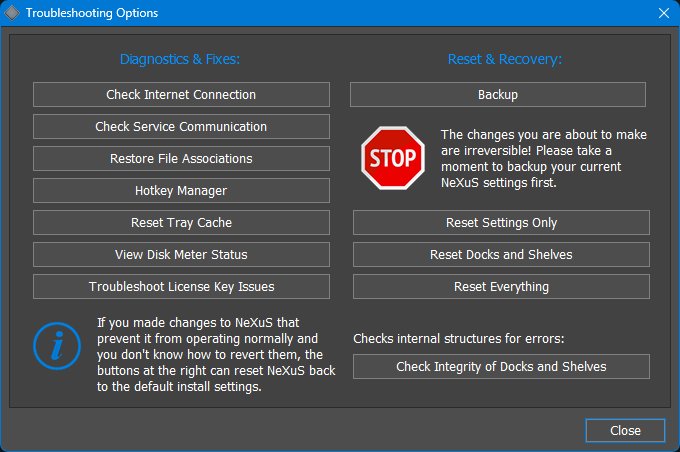The height and width of the screenshot is (452, 680).
Task: Choose Troubleshoot License Key Issues
Action: pos(181,287)
